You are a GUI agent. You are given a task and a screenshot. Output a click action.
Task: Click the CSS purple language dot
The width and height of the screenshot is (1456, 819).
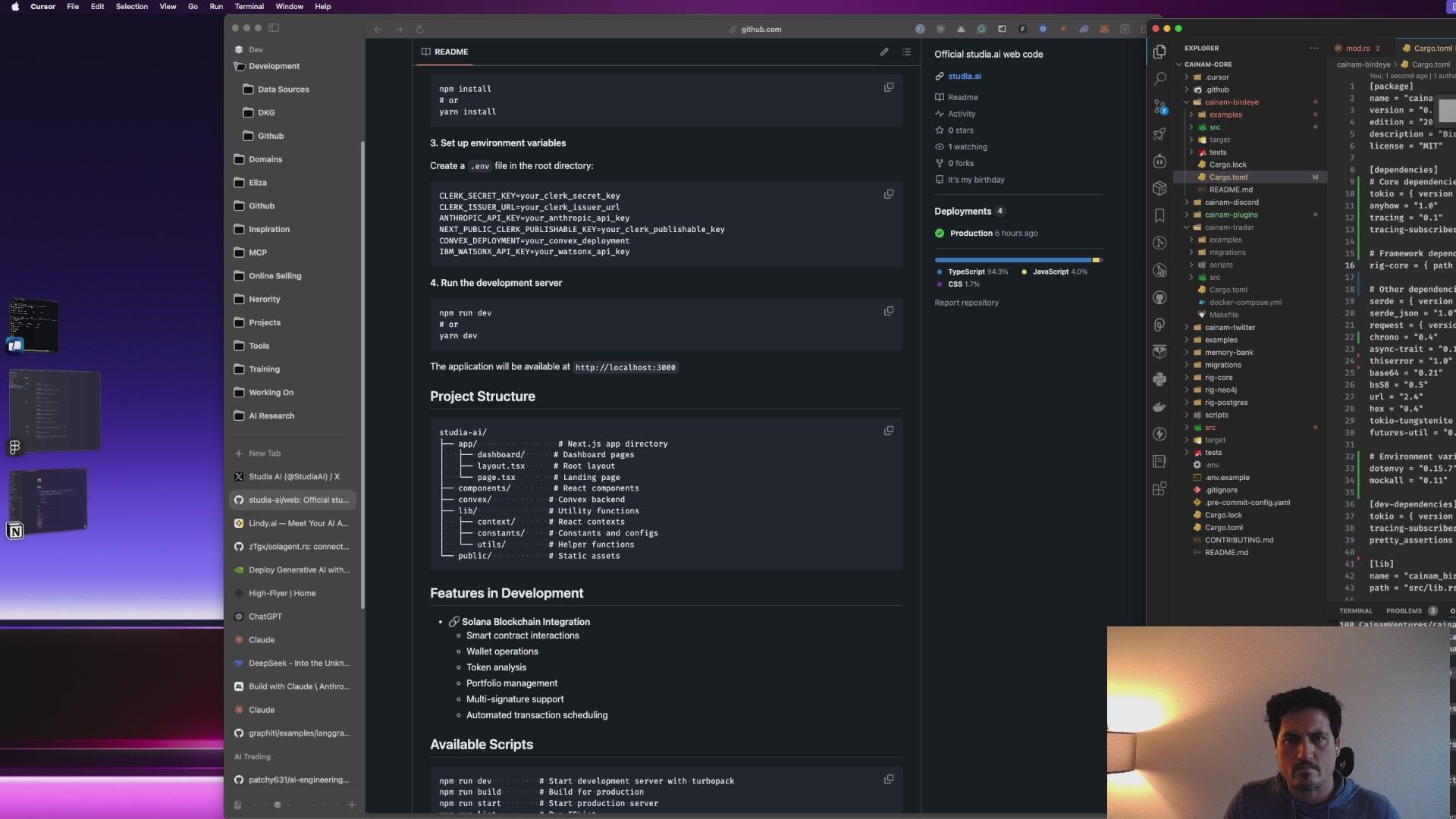[x=940, y=284]
